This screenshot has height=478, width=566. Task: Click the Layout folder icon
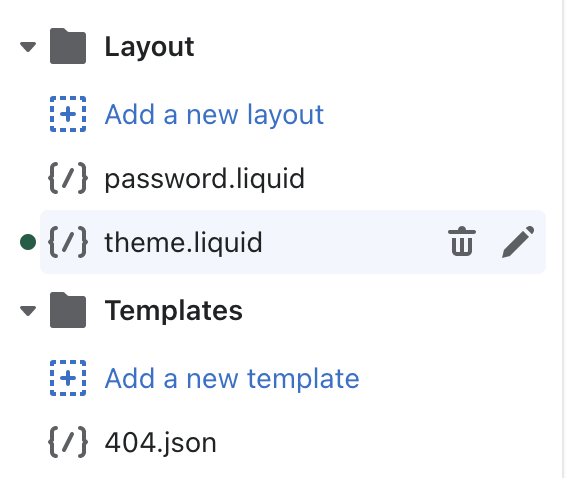[68, 46]
